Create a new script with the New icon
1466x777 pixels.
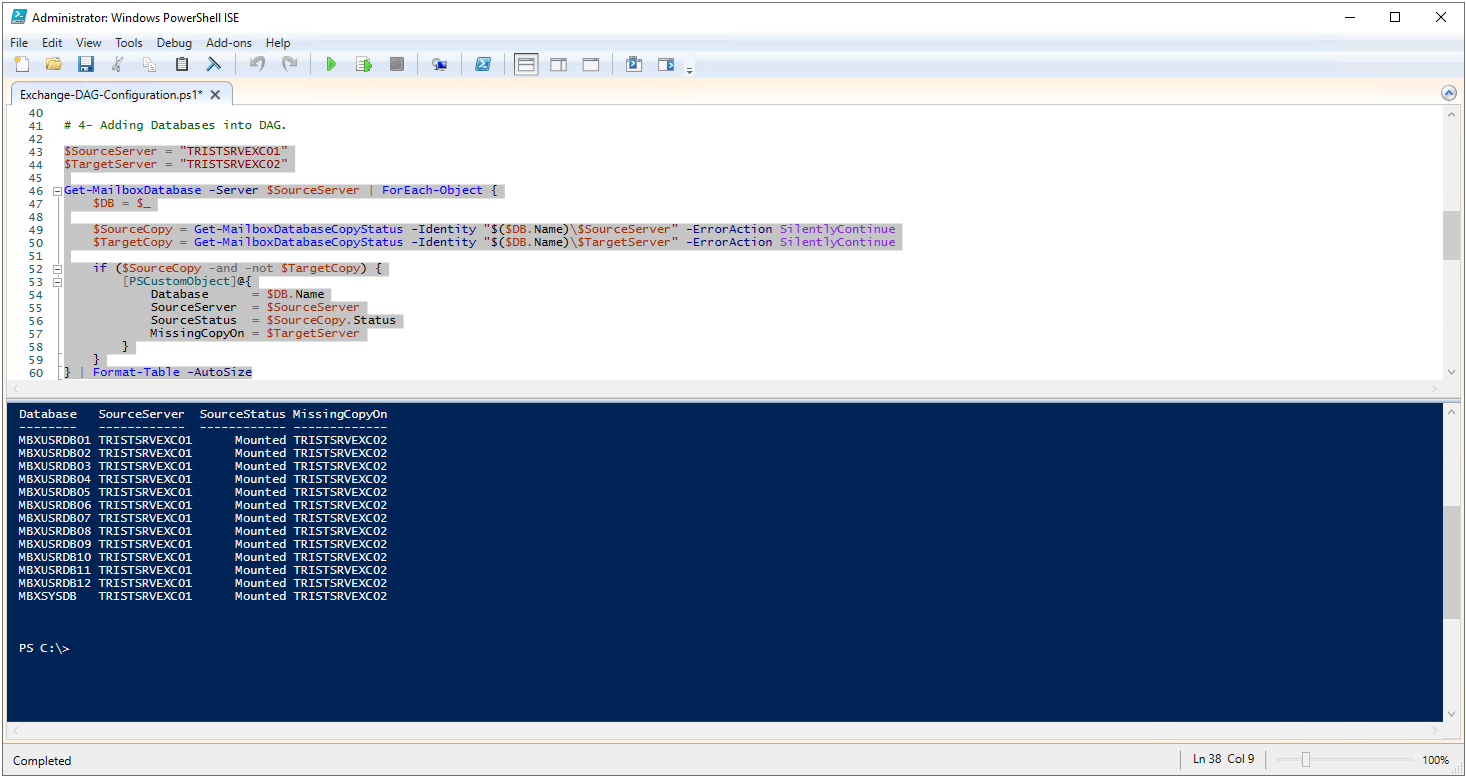22,65
